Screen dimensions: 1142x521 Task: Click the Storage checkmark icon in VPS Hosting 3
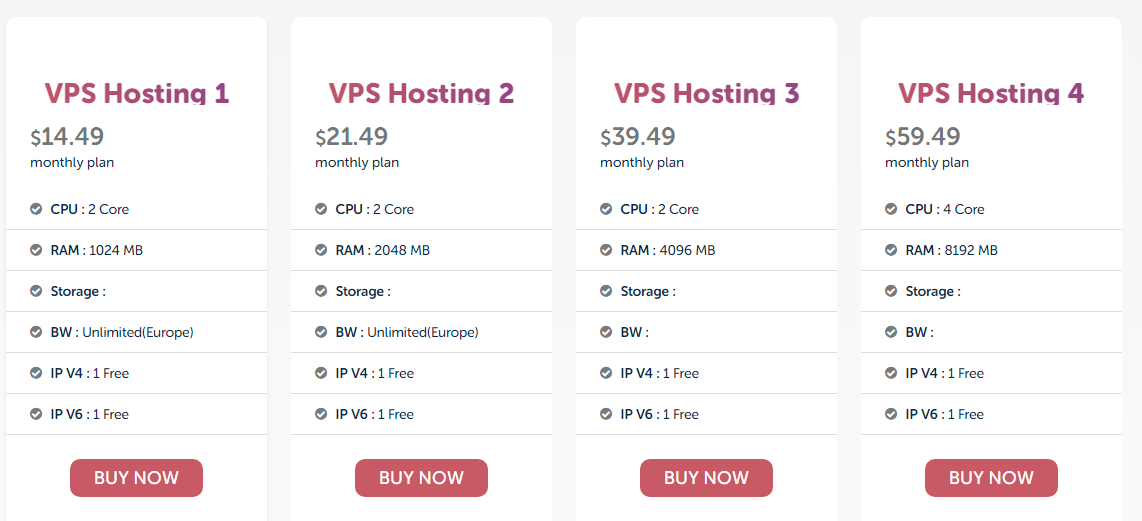point(606,291)
